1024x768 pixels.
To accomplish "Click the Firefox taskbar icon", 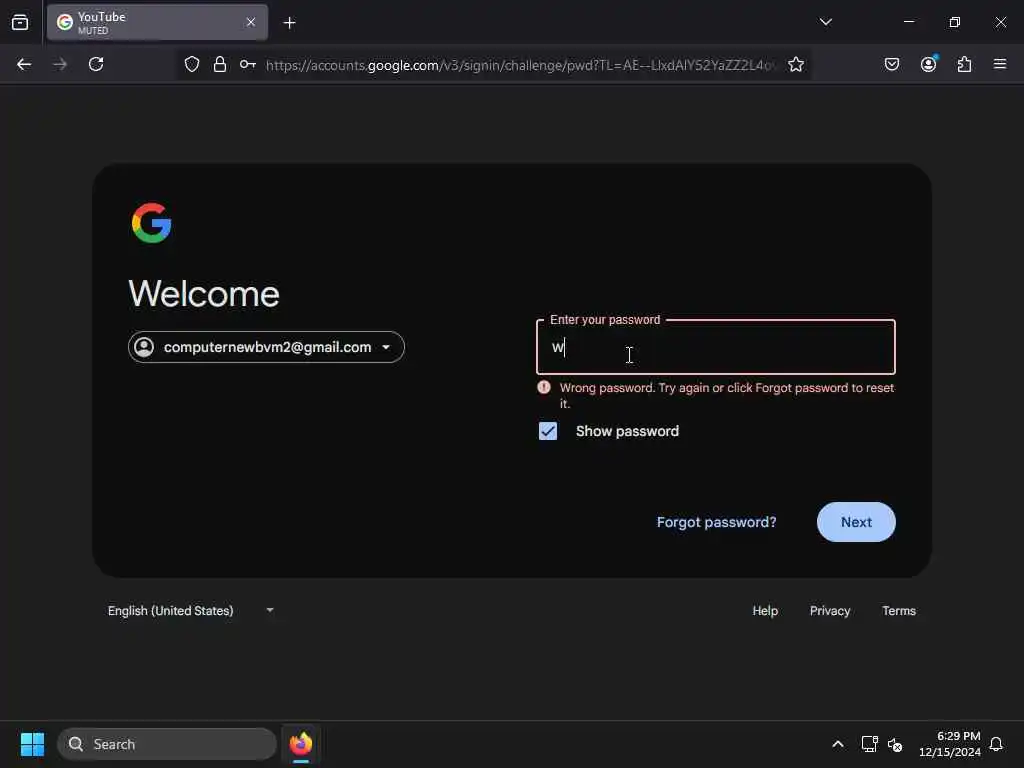I will tap(300, 744).
